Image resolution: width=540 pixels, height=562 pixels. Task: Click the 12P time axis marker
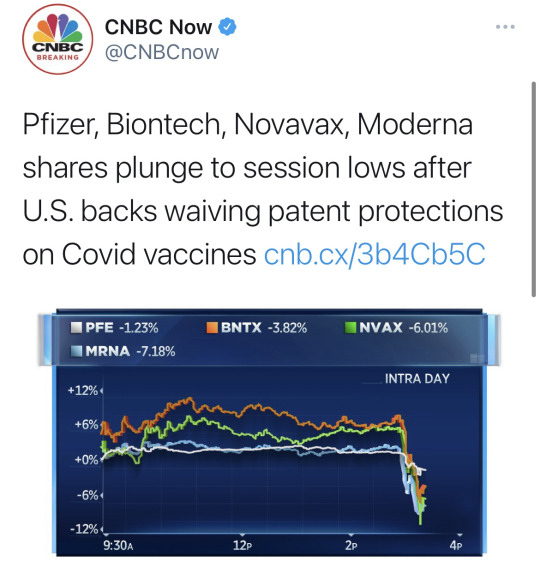pos(243,546)
